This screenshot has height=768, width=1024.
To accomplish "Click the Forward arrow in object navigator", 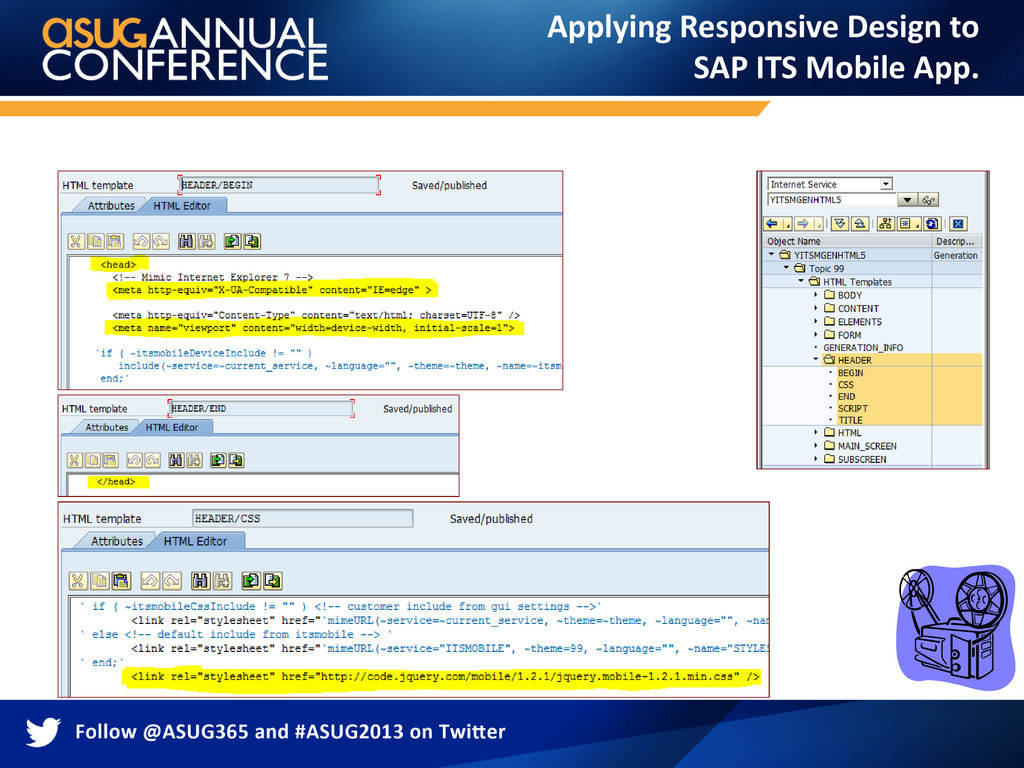I will tap(803, 224).
